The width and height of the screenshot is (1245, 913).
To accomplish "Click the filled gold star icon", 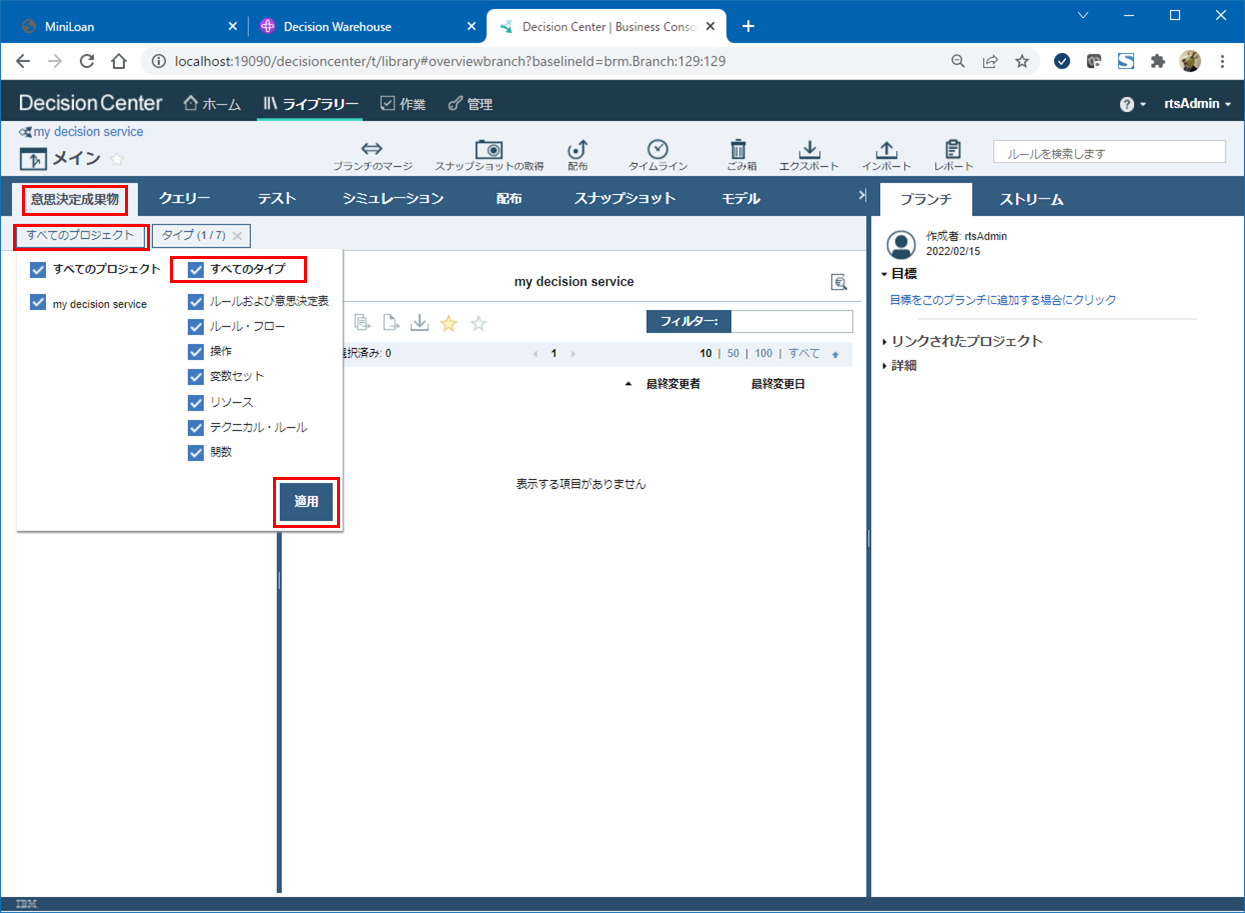I will pyautogui.click(x=449, y=322).
